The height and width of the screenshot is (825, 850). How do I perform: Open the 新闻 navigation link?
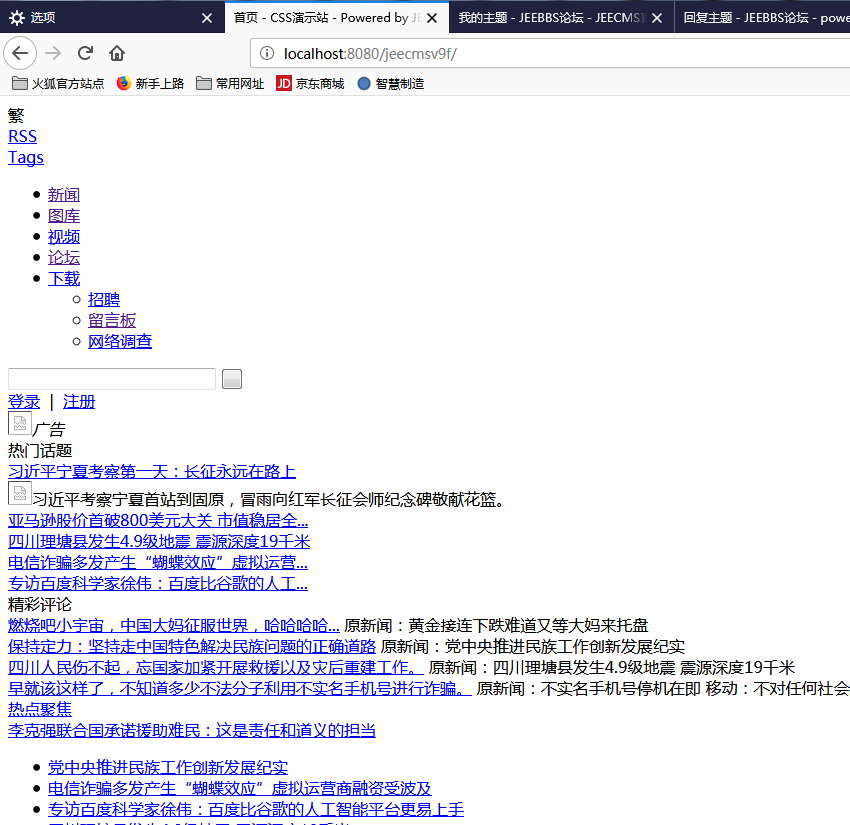click(64, 195)
